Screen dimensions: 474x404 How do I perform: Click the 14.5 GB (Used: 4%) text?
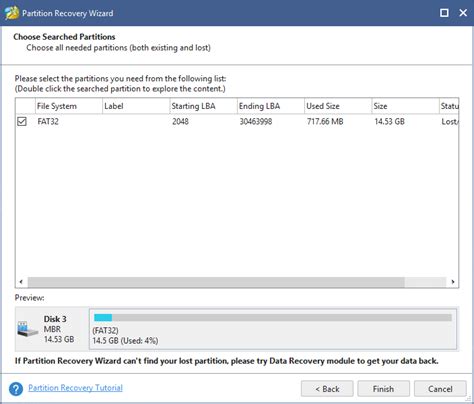(125, 341)
